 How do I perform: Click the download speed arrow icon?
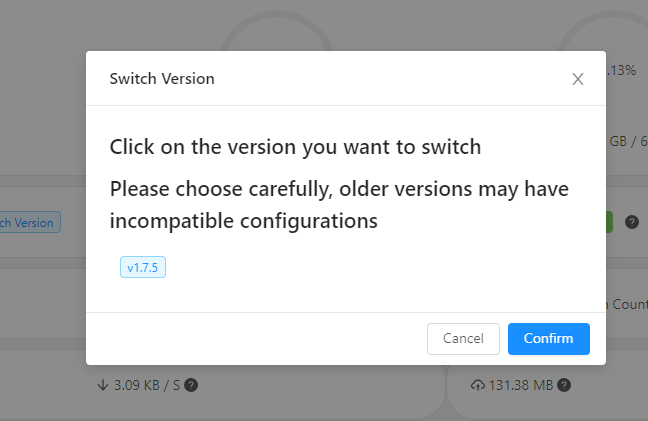click(x=102, y=385)
